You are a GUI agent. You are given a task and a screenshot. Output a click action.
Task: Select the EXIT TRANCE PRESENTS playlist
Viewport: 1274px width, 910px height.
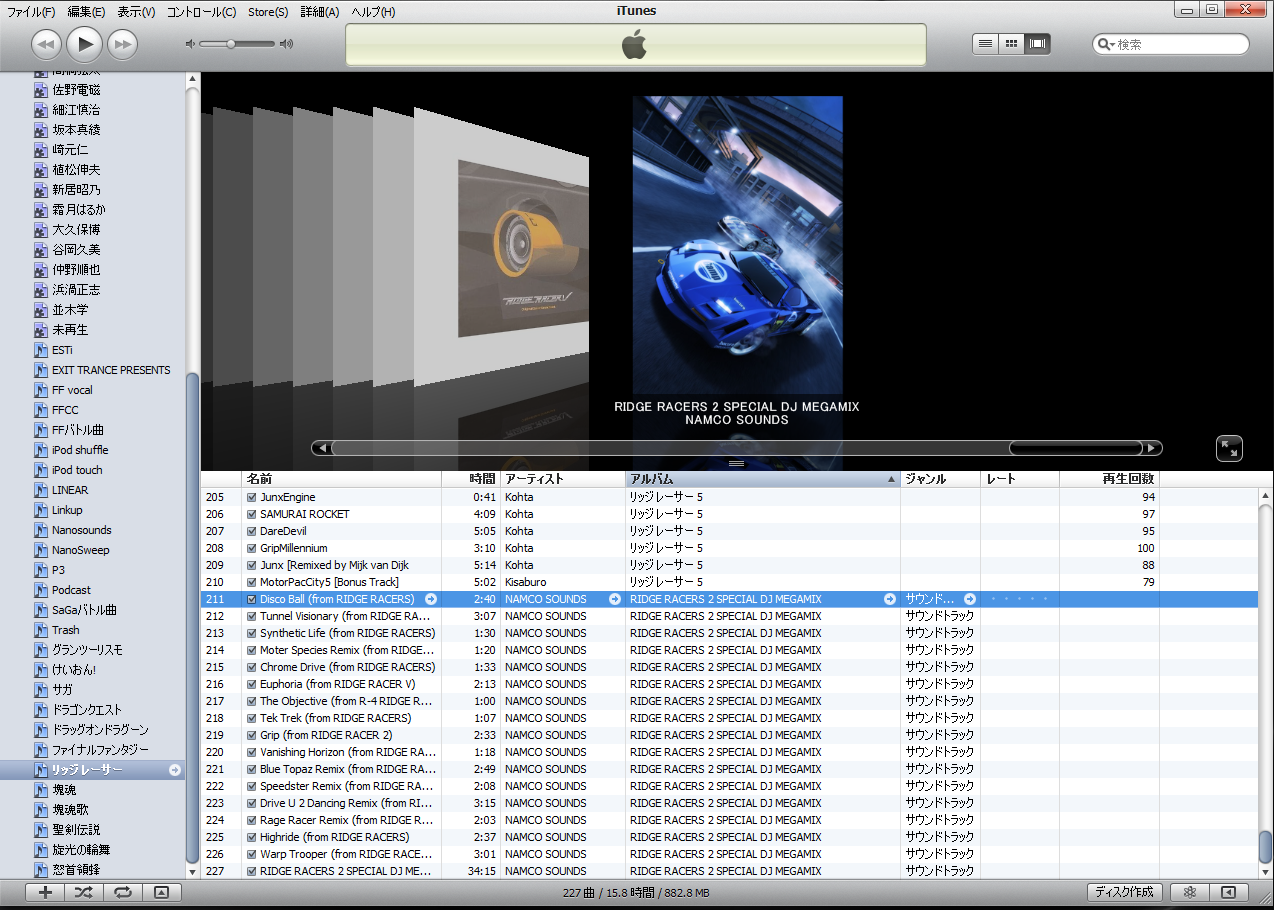[x=111, y=370]
